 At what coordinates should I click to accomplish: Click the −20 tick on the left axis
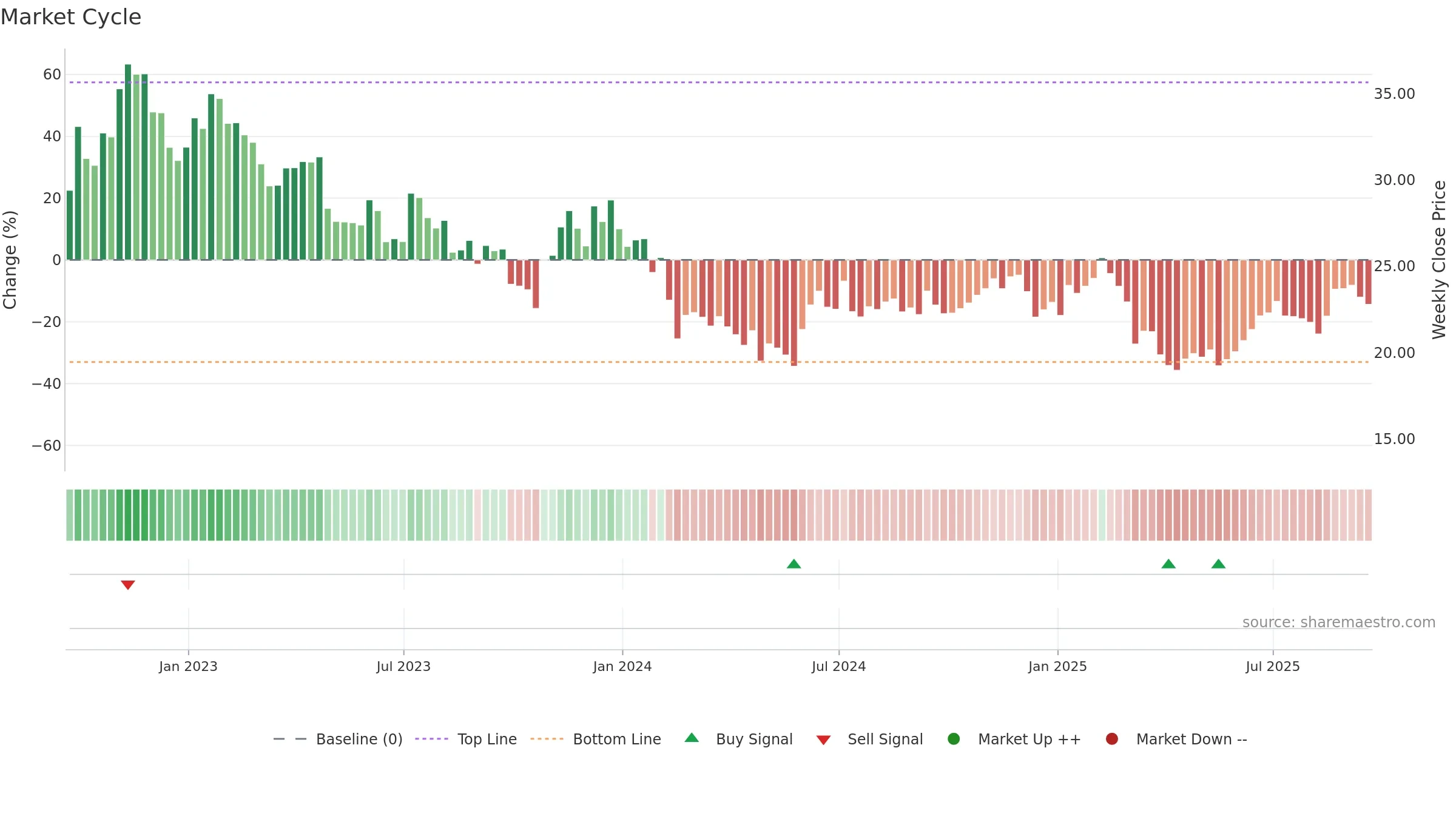pyautogui.click(x=46, y=322)
